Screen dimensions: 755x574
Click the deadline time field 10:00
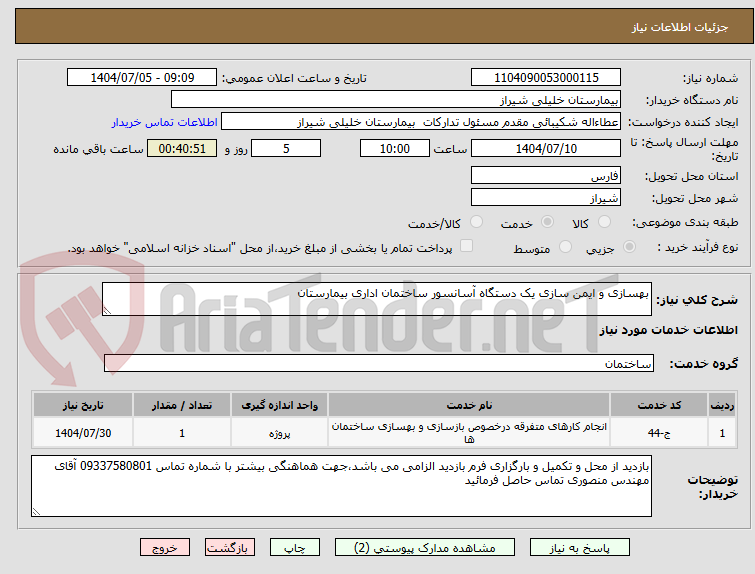click(395, 148)
